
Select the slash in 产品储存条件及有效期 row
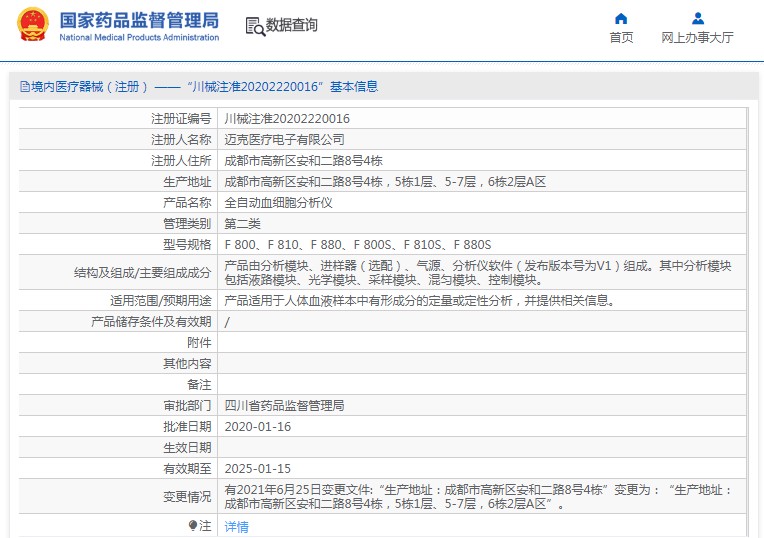point(227,322)
